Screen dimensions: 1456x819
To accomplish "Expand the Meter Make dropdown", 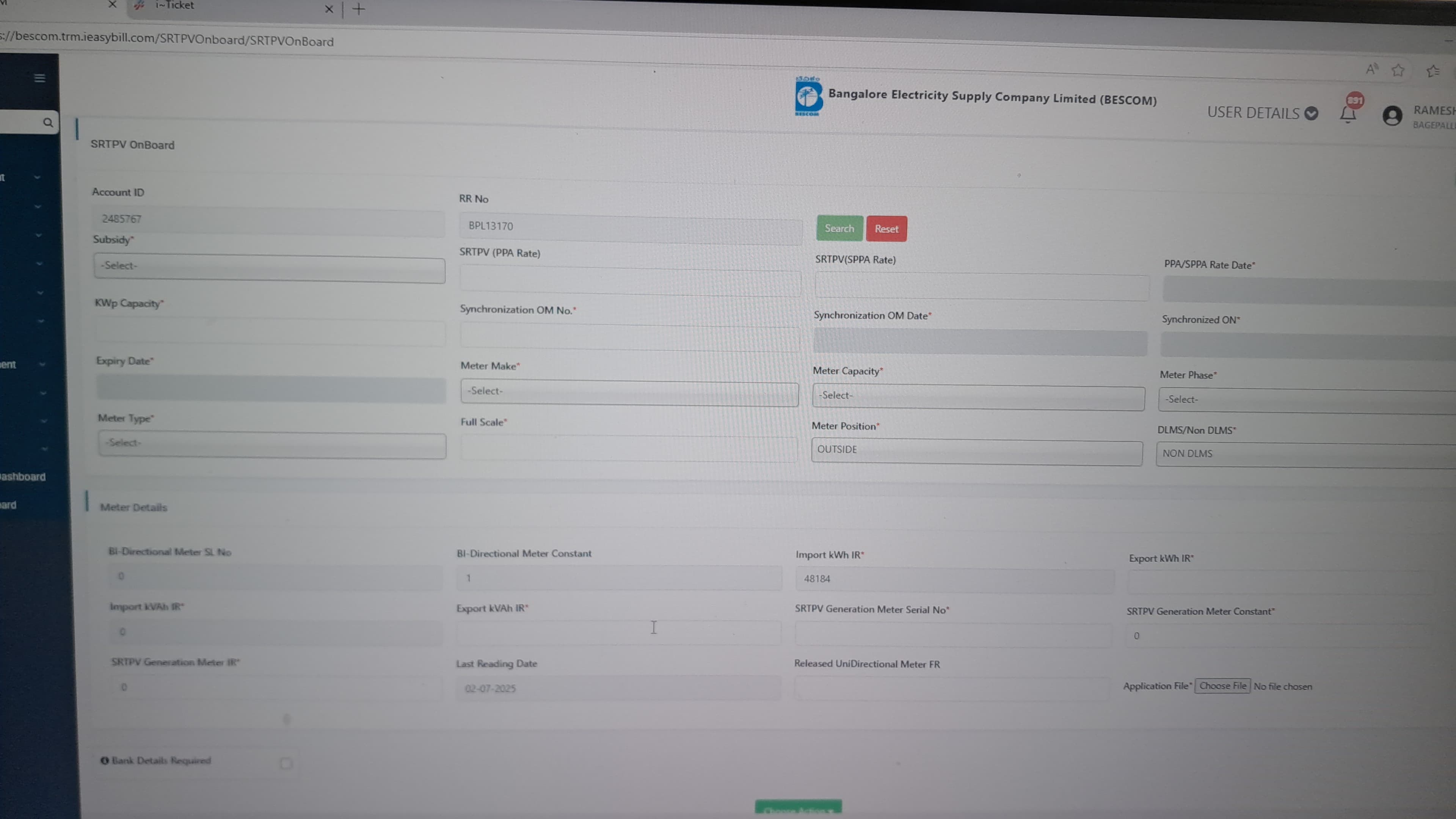I will [x=629, y=392].
